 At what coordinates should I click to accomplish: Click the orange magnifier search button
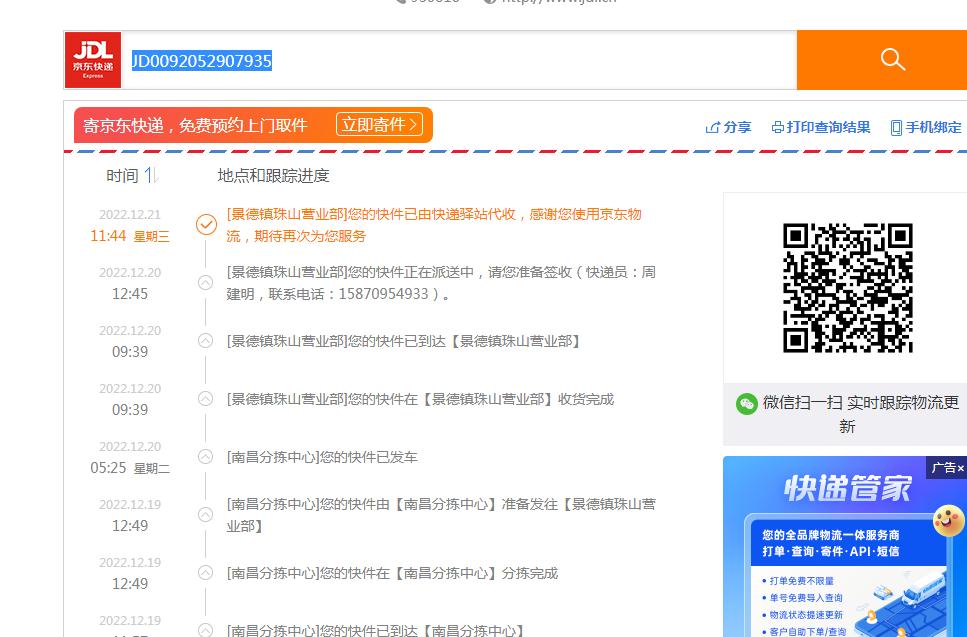[x=892, y=60]
